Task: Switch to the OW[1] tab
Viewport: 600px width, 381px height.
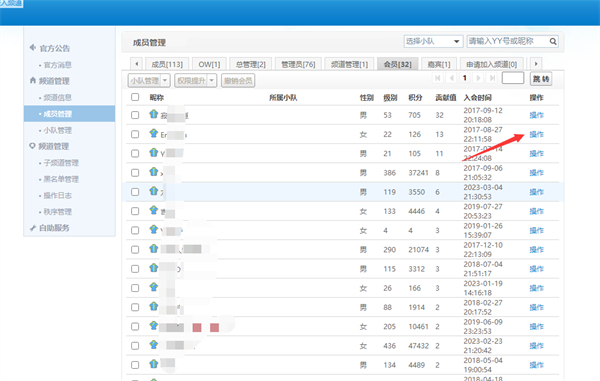Action: tap(209, 64)
